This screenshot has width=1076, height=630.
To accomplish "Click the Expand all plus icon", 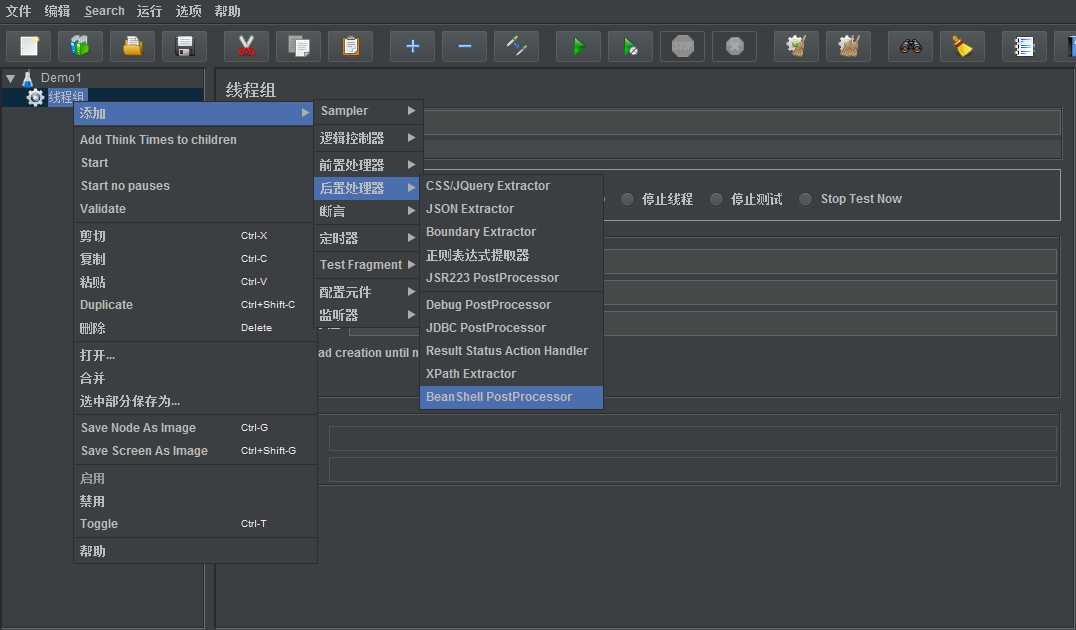I will pyautogui.click(x=412, y=46).
